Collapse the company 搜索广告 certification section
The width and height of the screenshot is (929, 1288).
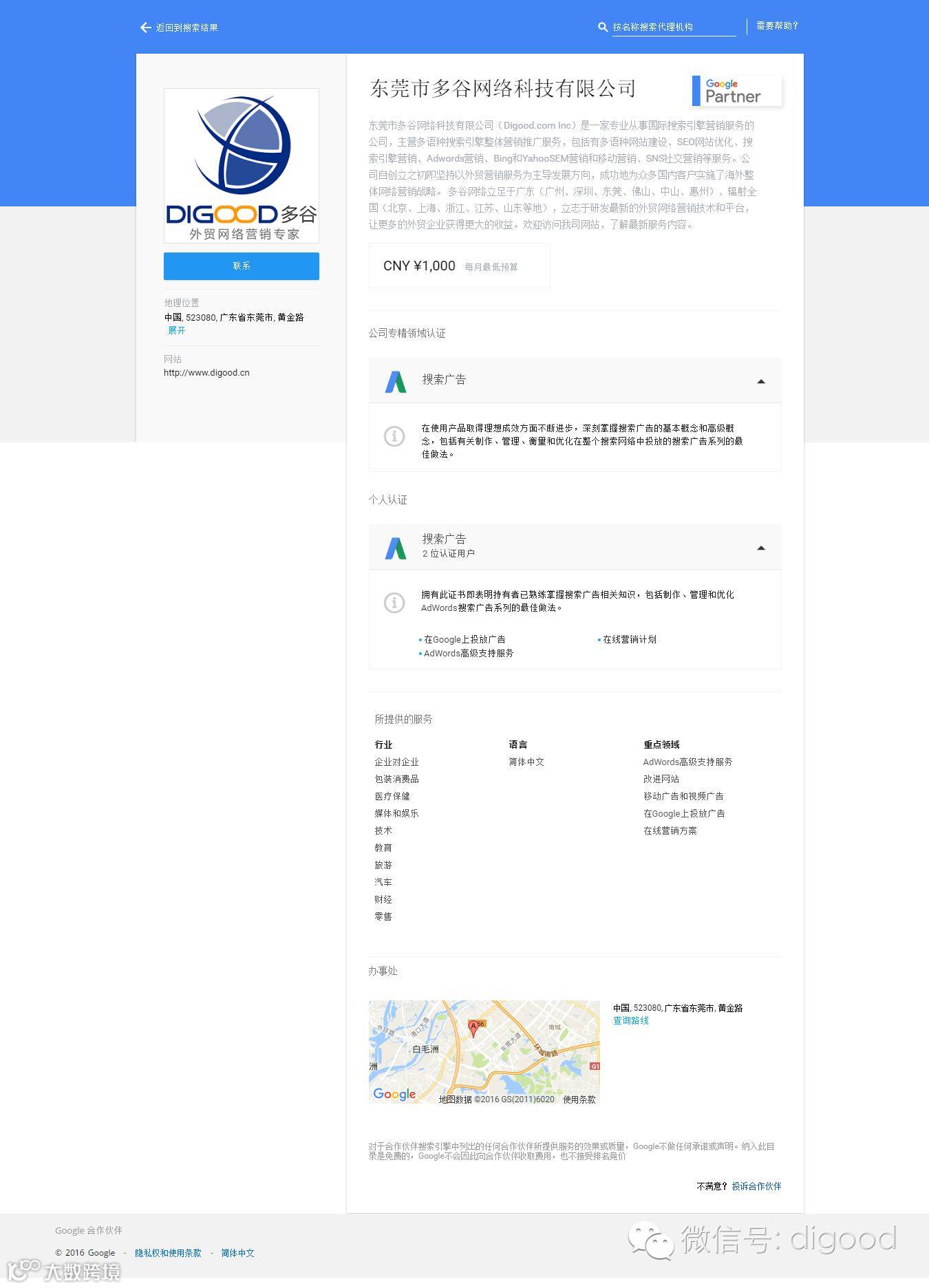click(761, 381)
